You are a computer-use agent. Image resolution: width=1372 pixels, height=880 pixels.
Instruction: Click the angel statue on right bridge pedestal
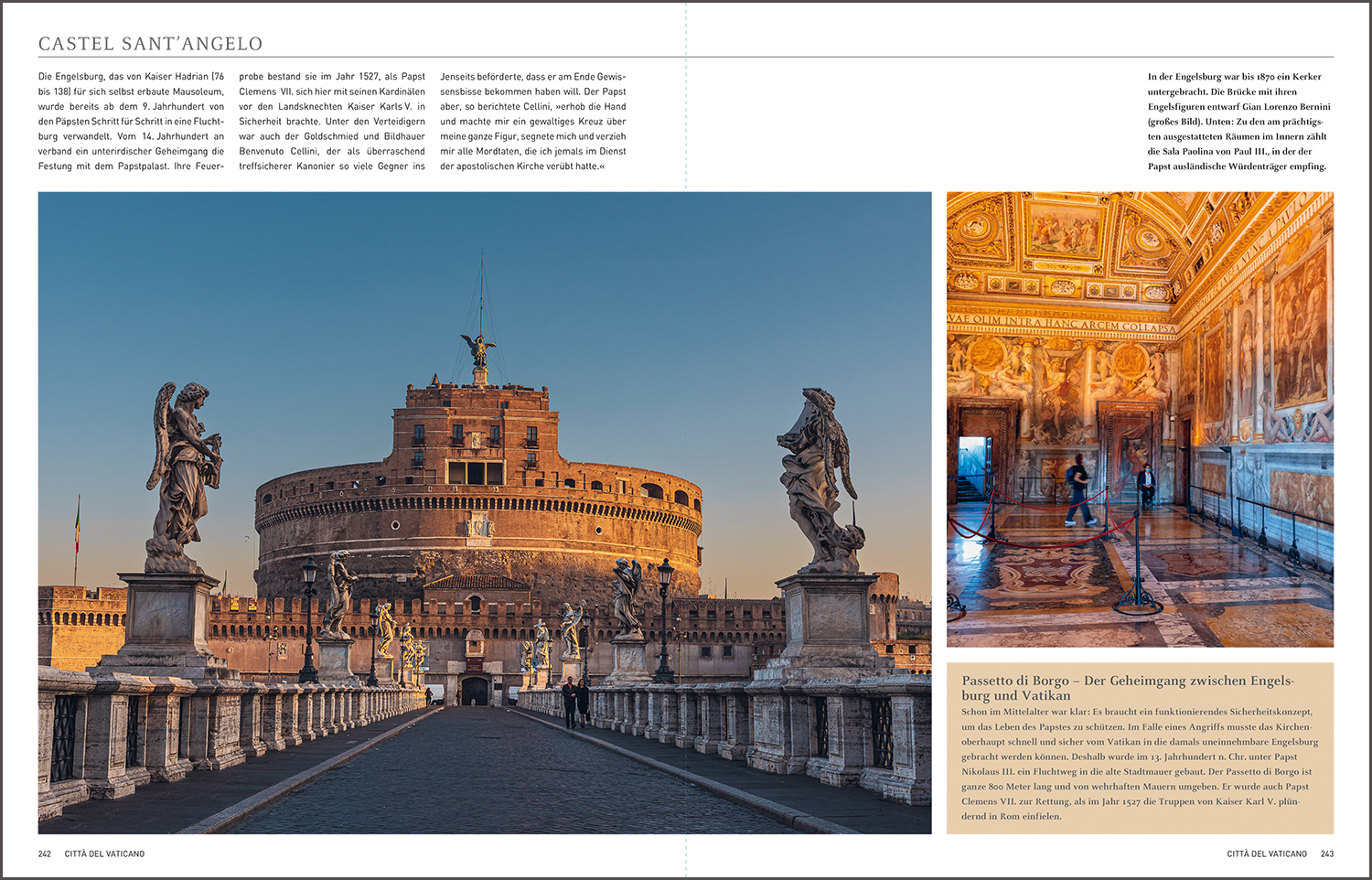click(820, 481)
